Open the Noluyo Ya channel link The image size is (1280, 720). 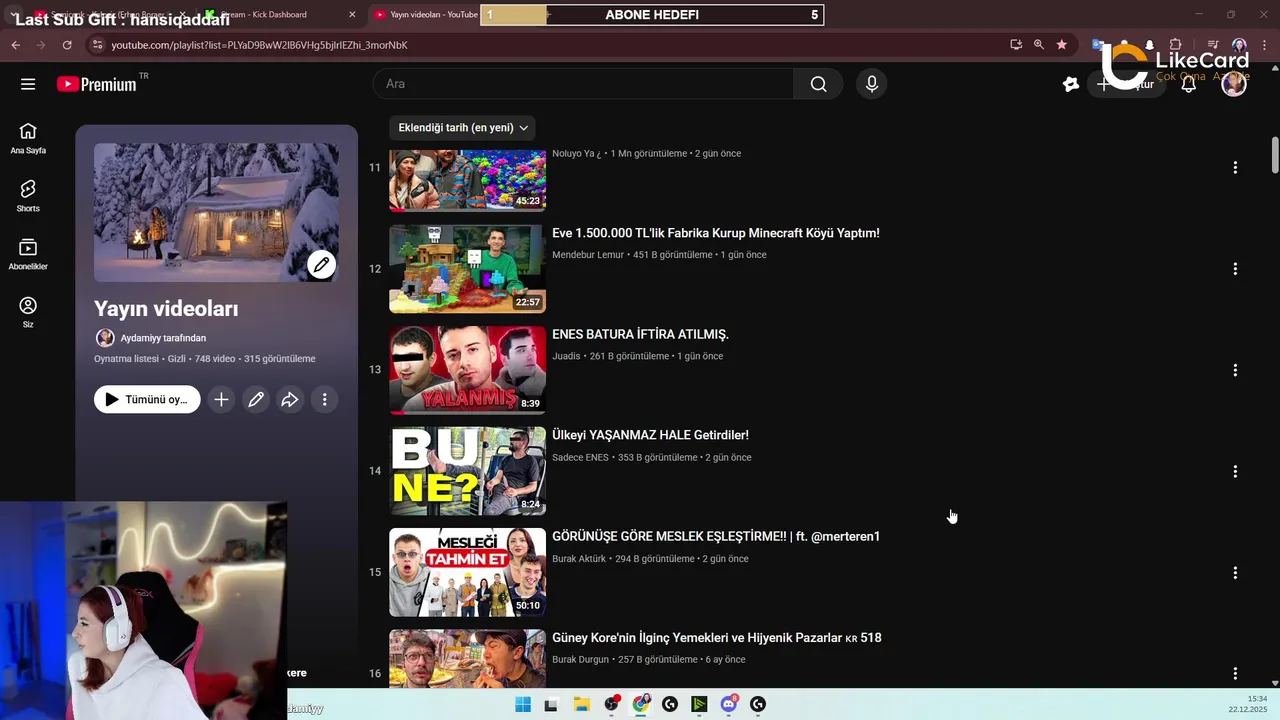tap(577, 154)
